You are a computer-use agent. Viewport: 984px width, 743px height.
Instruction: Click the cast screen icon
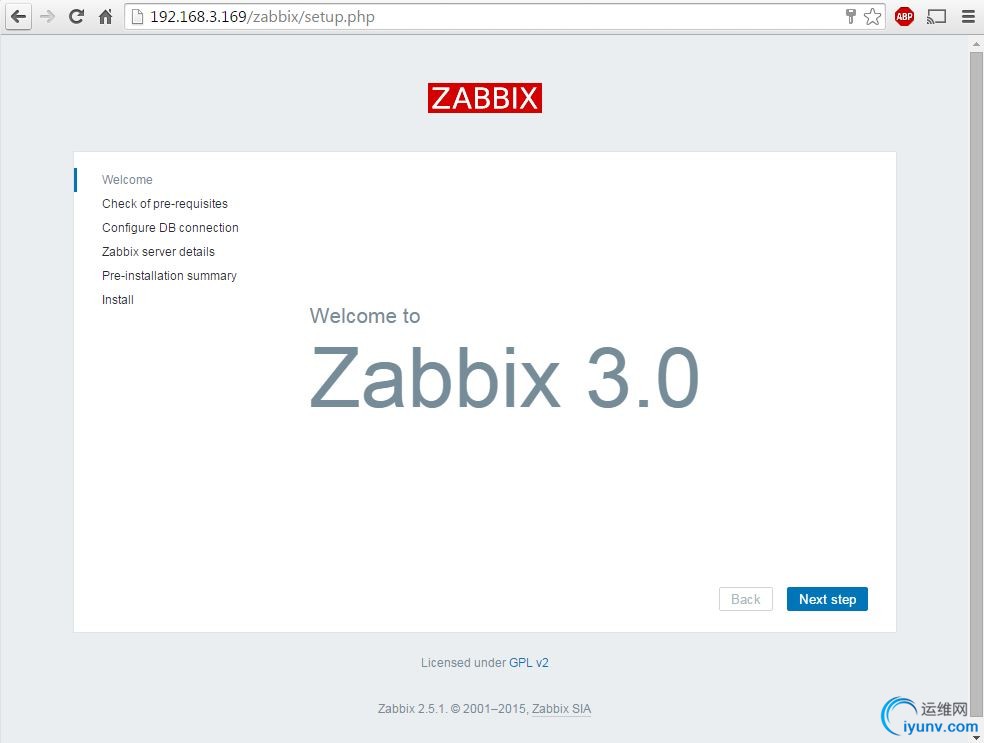[x=936, y=17]
